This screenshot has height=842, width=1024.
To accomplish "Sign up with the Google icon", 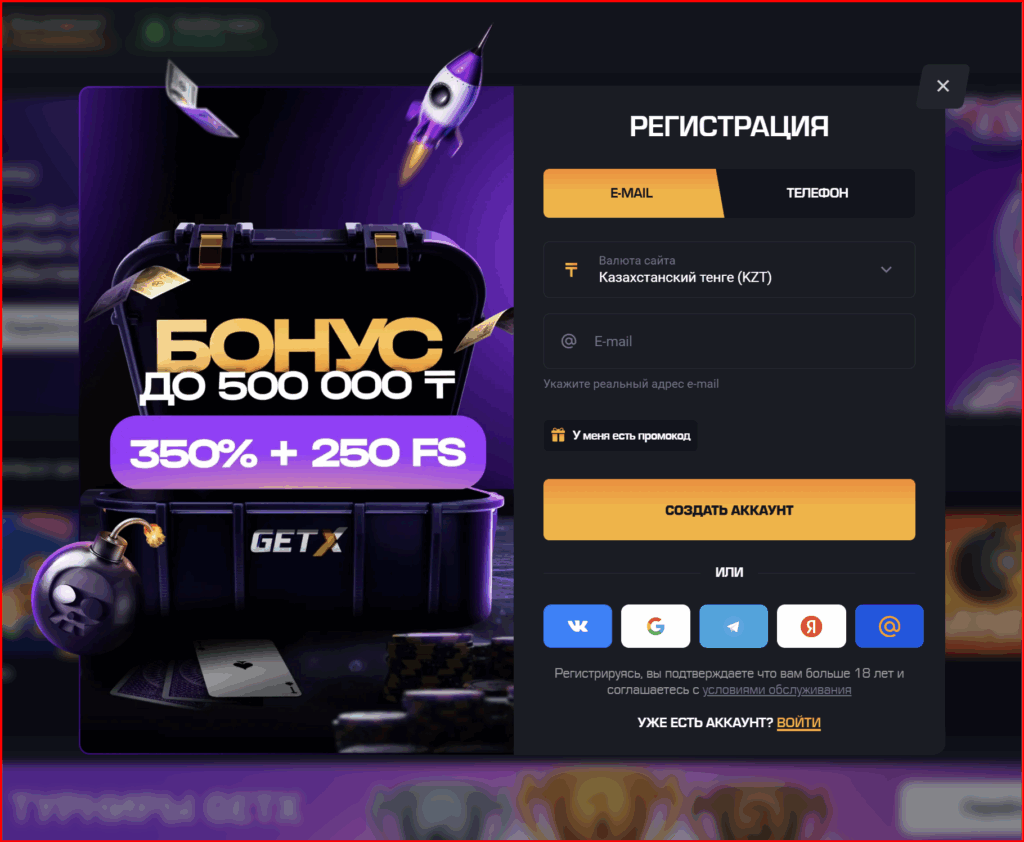I will (x=655, y=626).
